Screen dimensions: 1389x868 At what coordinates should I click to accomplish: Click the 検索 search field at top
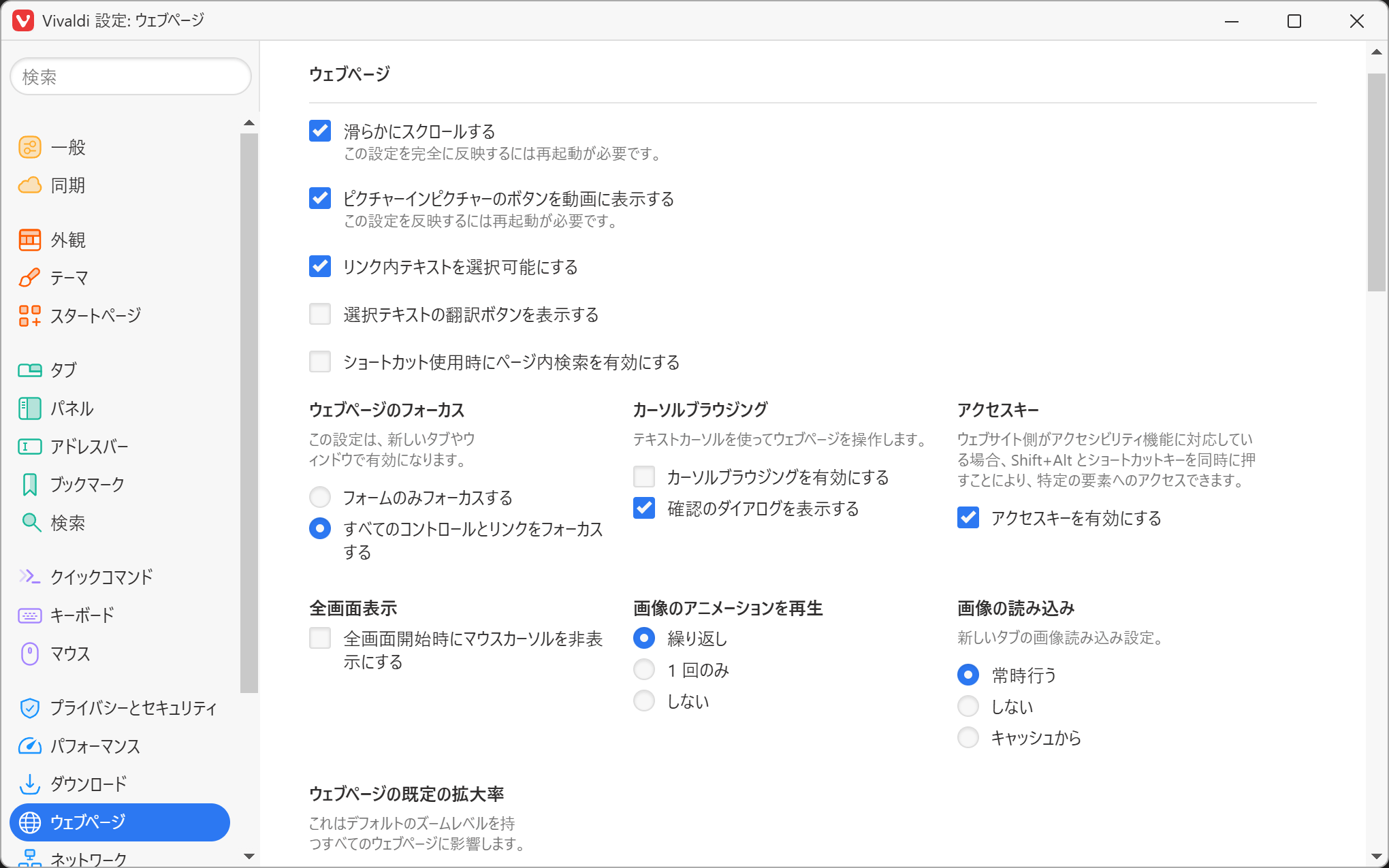coord(131,77)
